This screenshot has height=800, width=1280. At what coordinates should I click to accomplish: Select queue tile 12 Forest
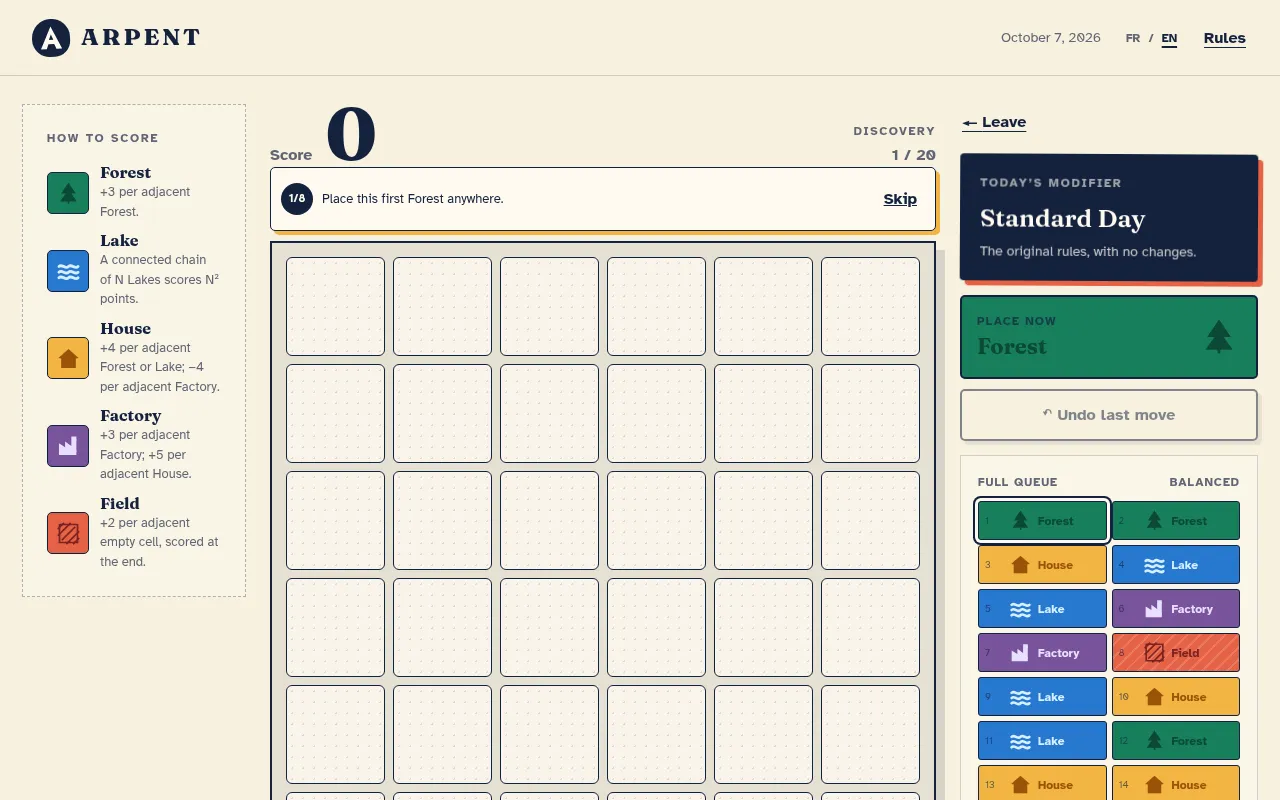1176,741
